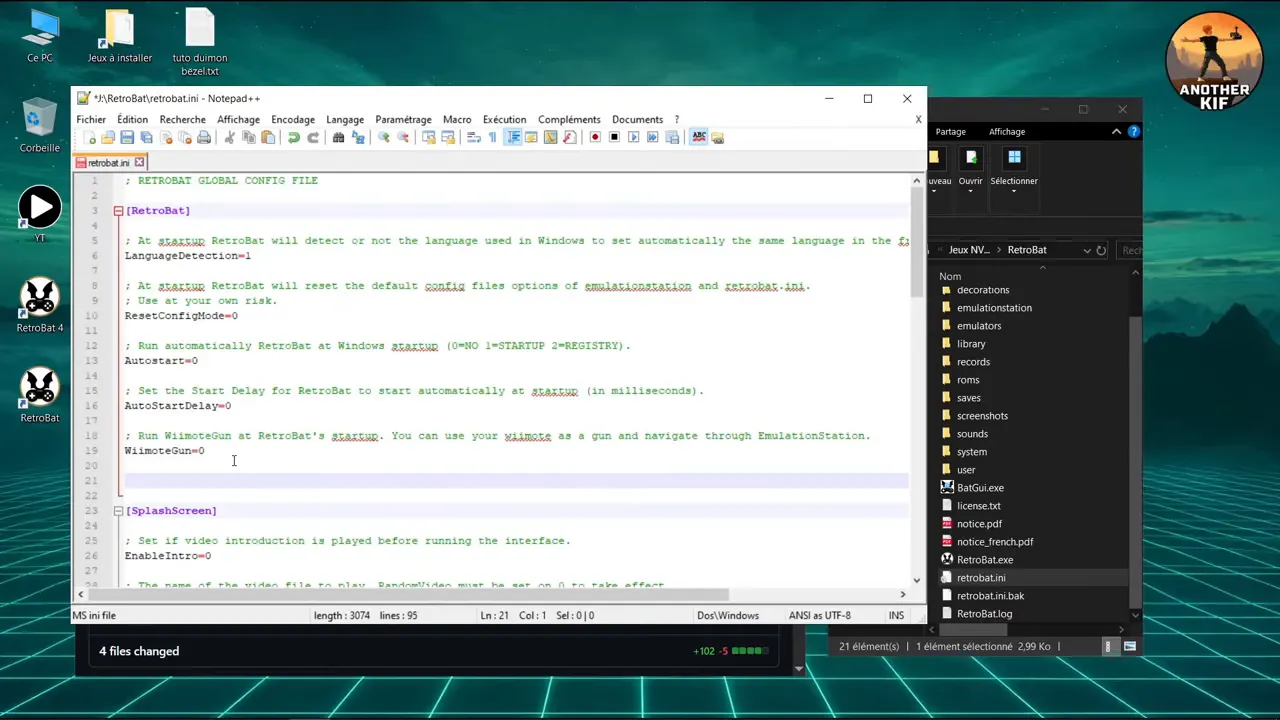Select the Corbeille desktop icon

point(40,126)
